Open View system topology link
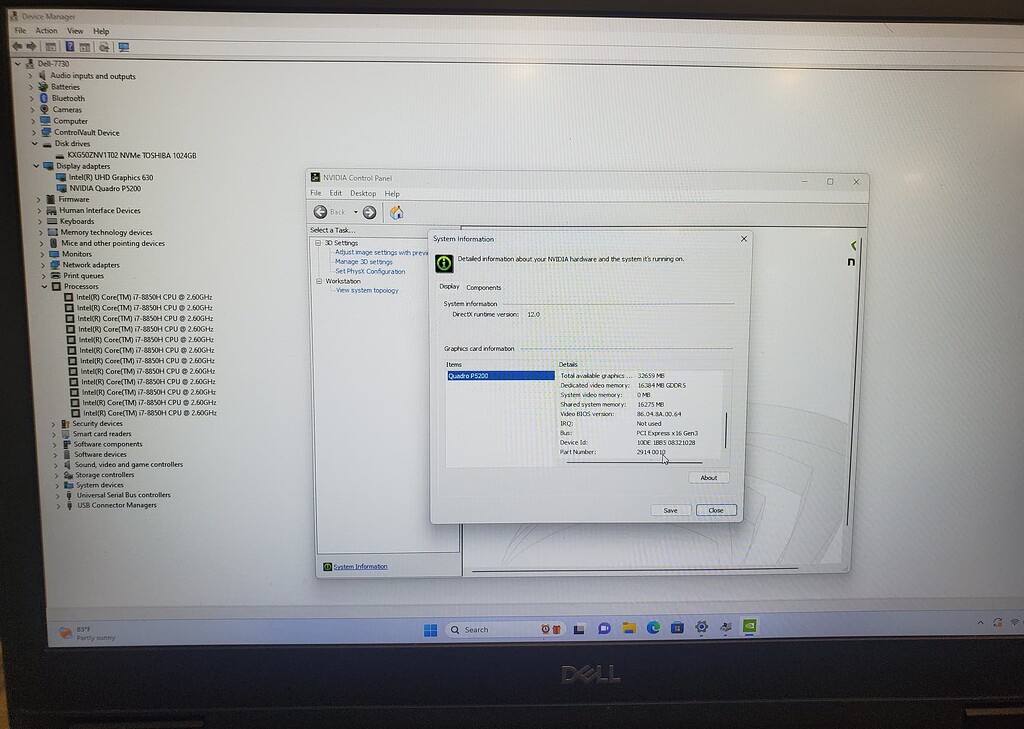The image size is (1024, 729). pyautogui.click(x=367, y=290)
